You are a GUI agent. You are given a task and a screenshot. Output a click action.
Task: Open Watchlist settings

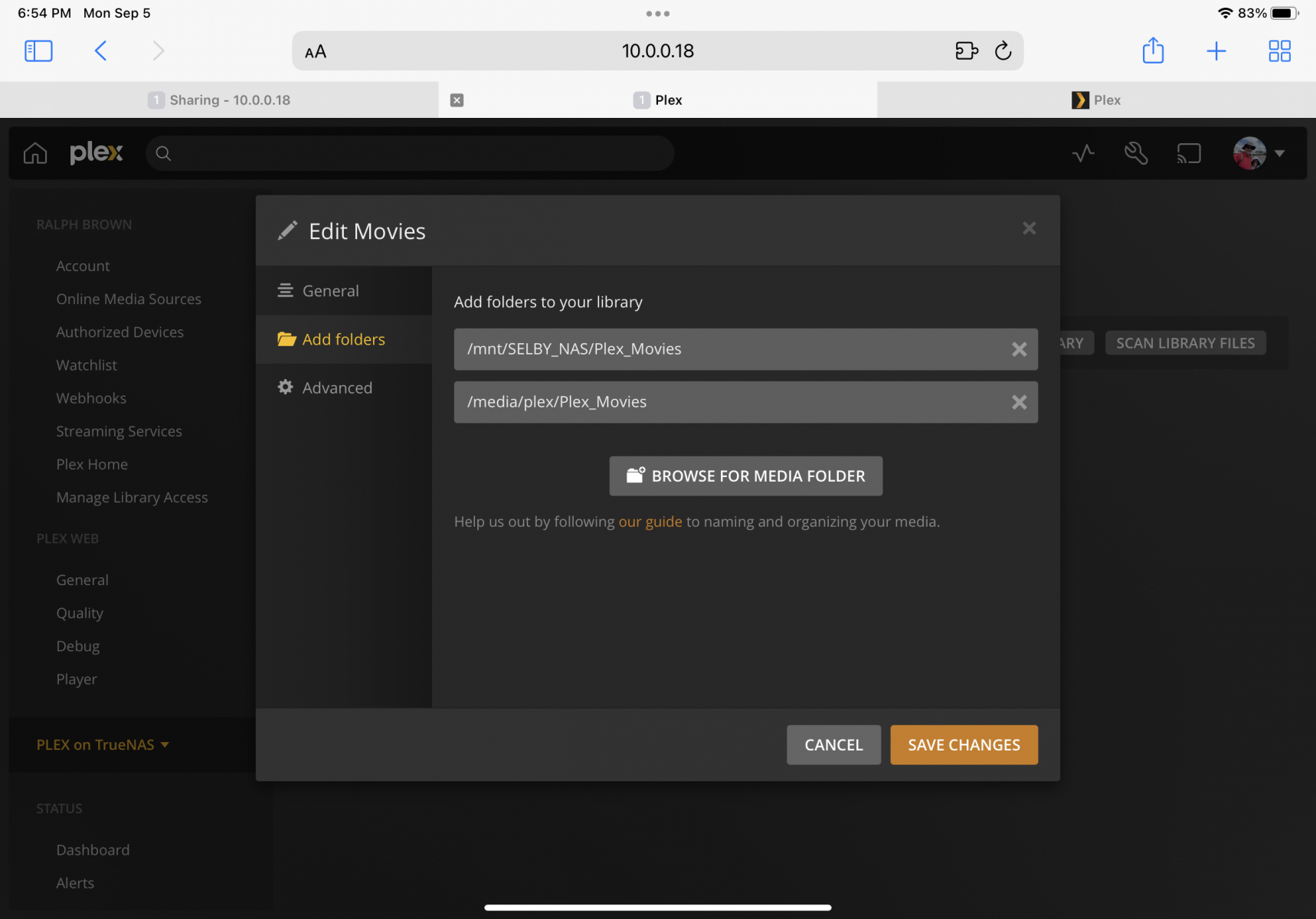point(87,365)
